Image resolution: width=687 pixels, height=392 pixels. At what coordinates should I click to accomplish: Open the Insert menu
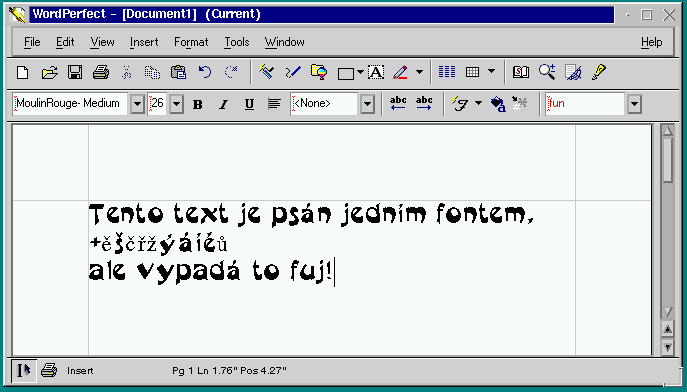click(x=144, y=42)
